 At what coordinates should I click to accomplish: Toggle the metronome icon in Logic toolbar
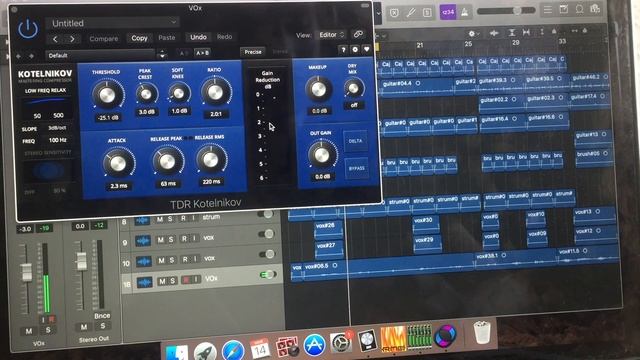(x=464, y=12)
